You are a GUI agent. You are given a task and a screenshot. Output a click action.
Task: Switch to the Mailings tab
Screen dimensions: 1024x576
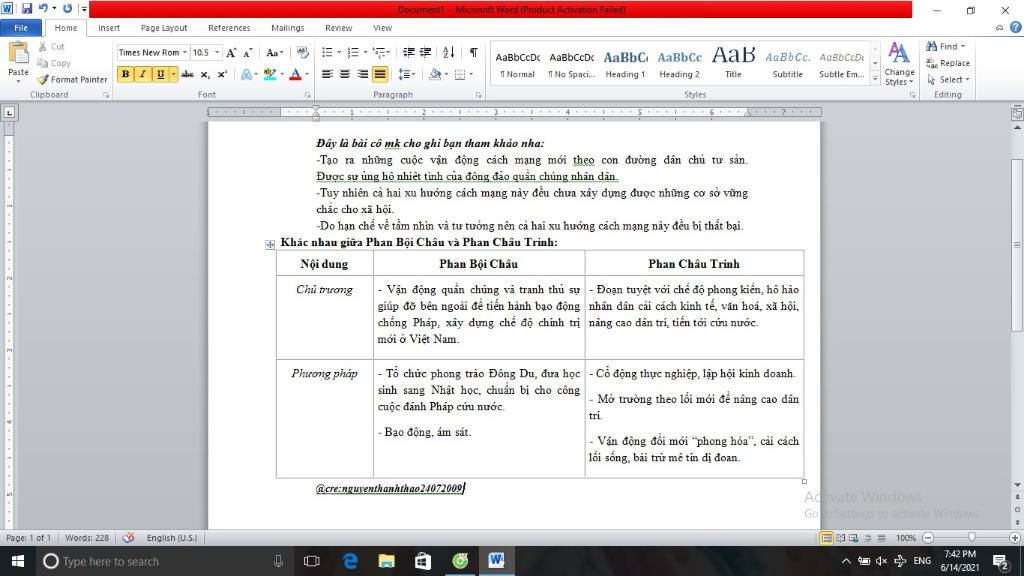[287, 28]
